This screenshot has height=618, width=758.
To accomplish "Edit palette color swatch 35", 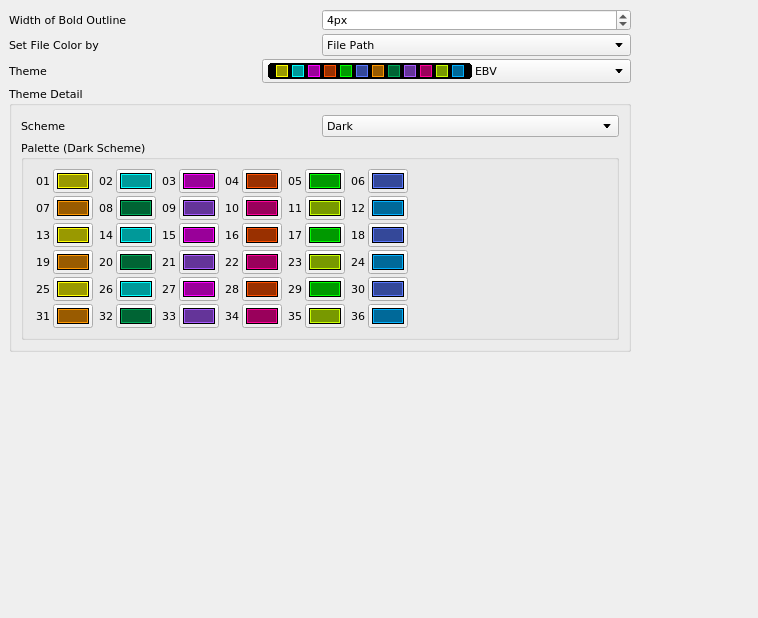I will click(x=325, y=316).
